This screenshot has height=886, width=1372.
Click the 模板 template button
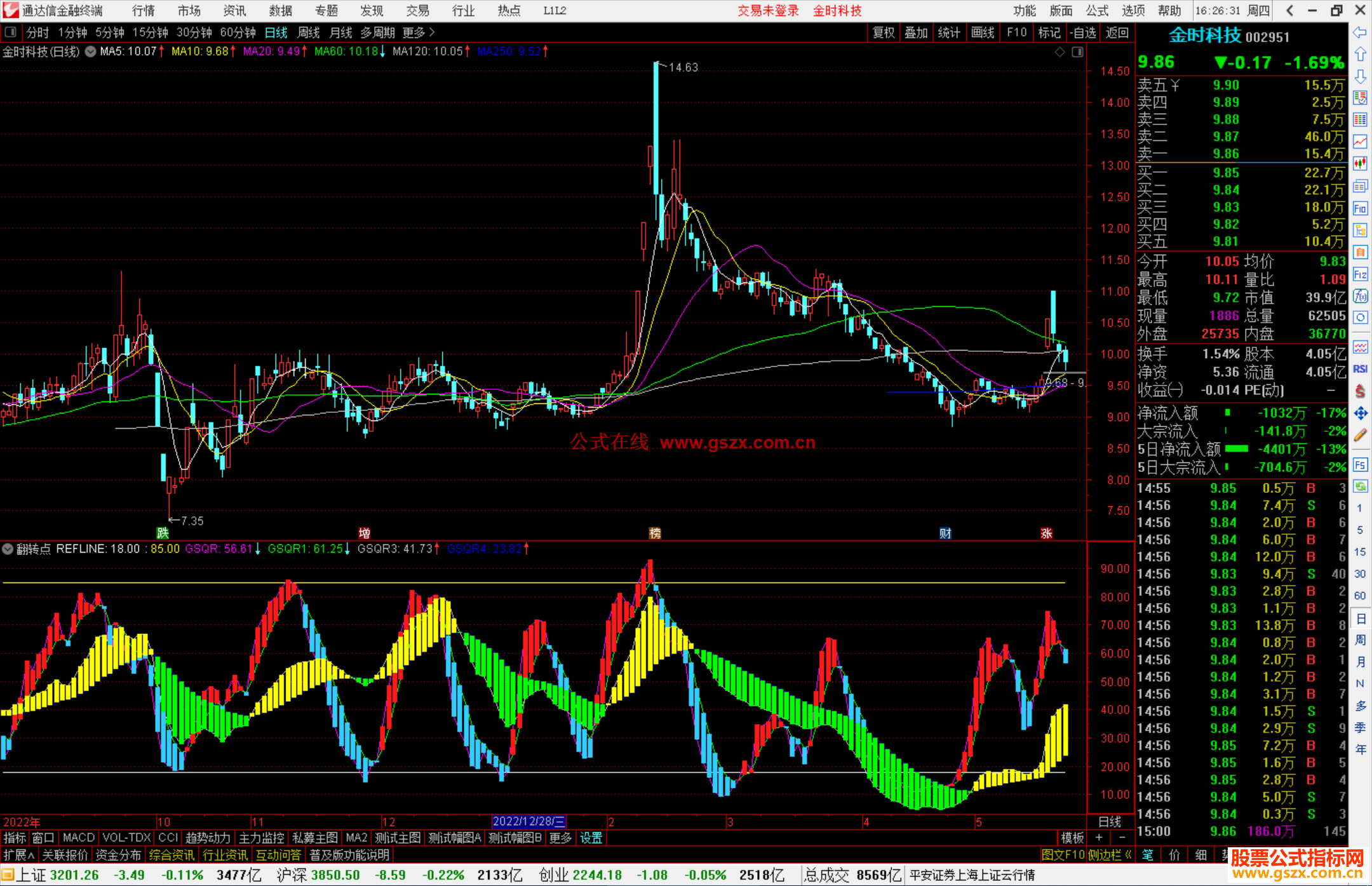(x=1073, y=838)
